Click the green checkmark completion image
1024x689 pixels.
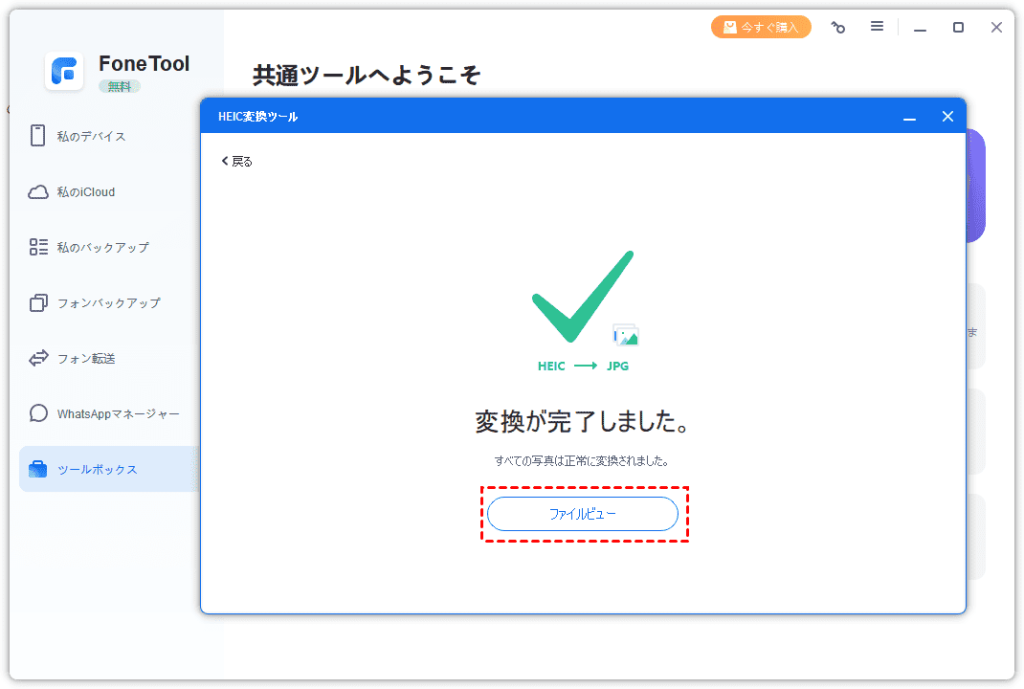coord(581,296)
